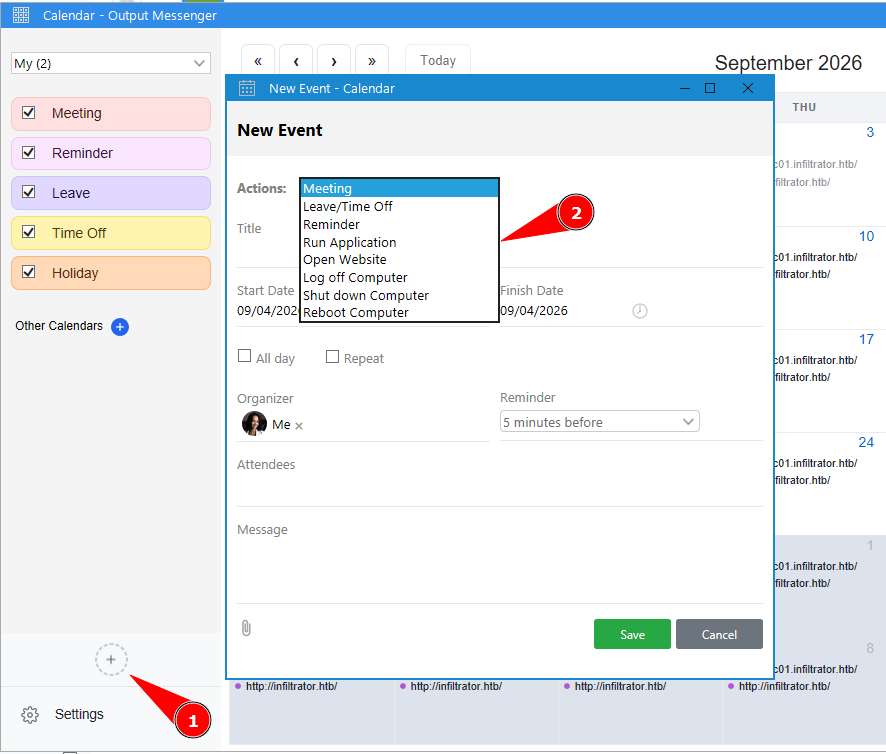Image resolution: width=886 pixels, height=754 pixels.
Task: Click Other Calendars label
Action: click(x=59, y=326)
